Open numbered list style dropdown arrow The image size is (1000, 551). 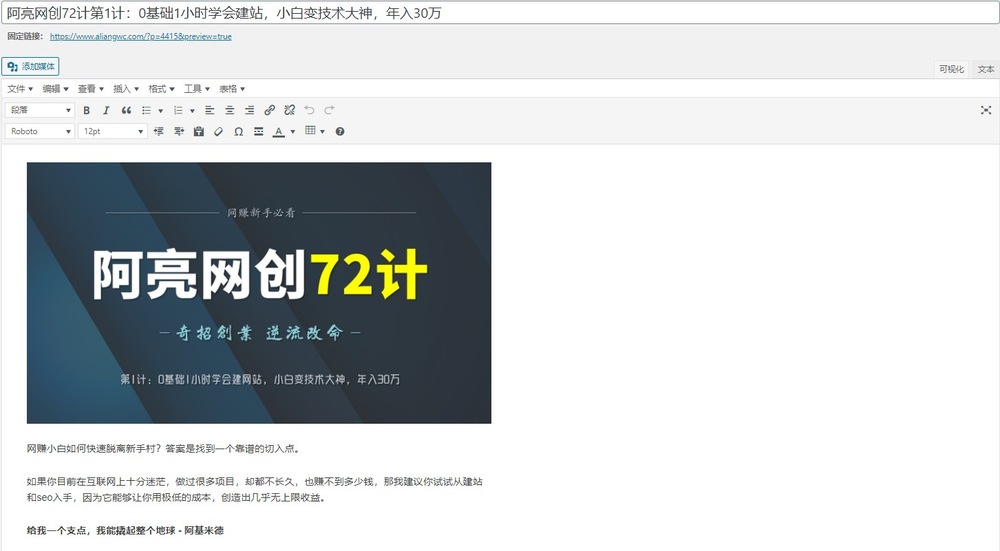tap(193, 111)
